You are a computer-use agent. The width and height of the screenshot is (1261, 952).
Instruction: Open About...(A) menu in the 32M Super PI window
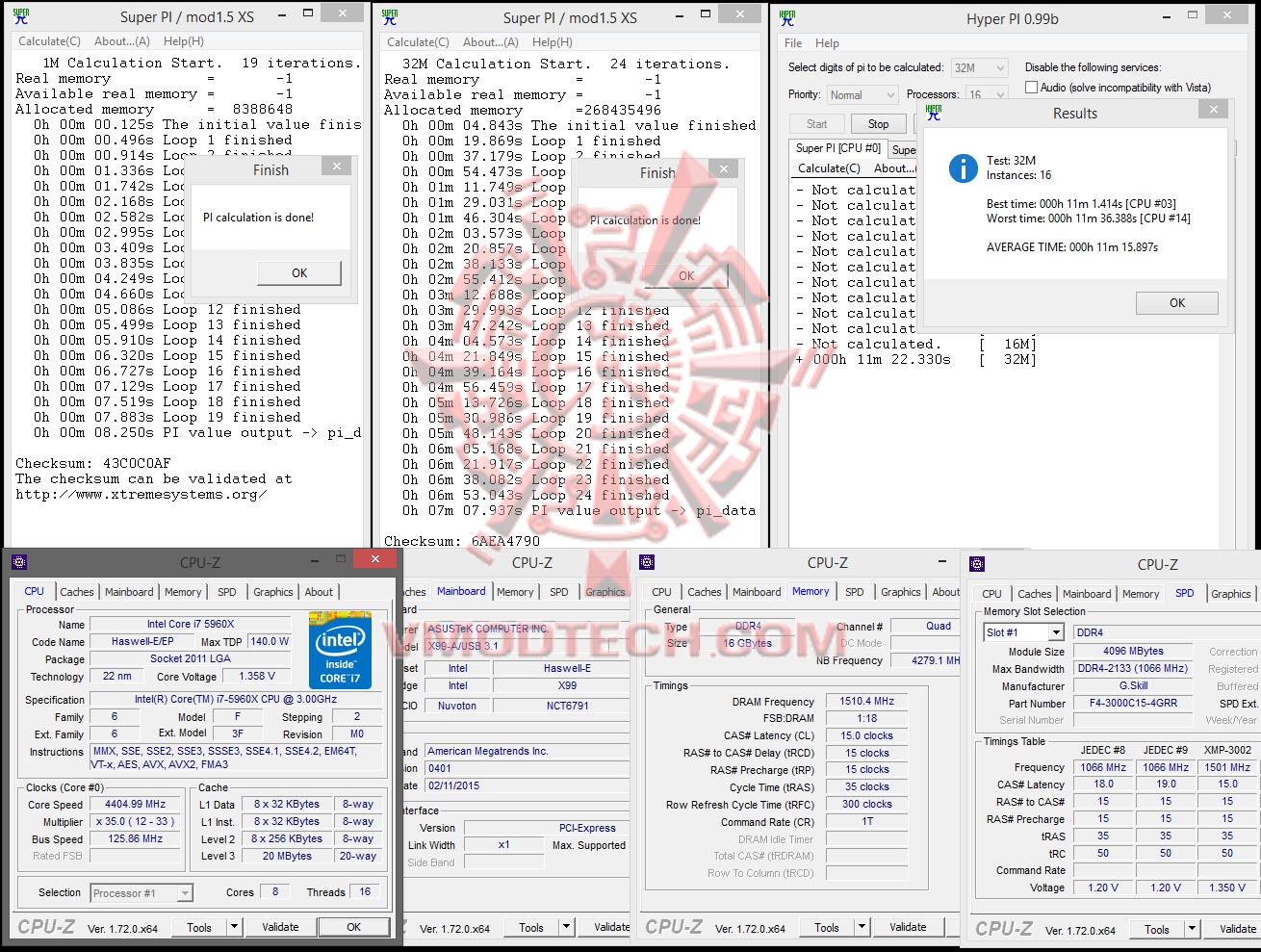(491, 42)
